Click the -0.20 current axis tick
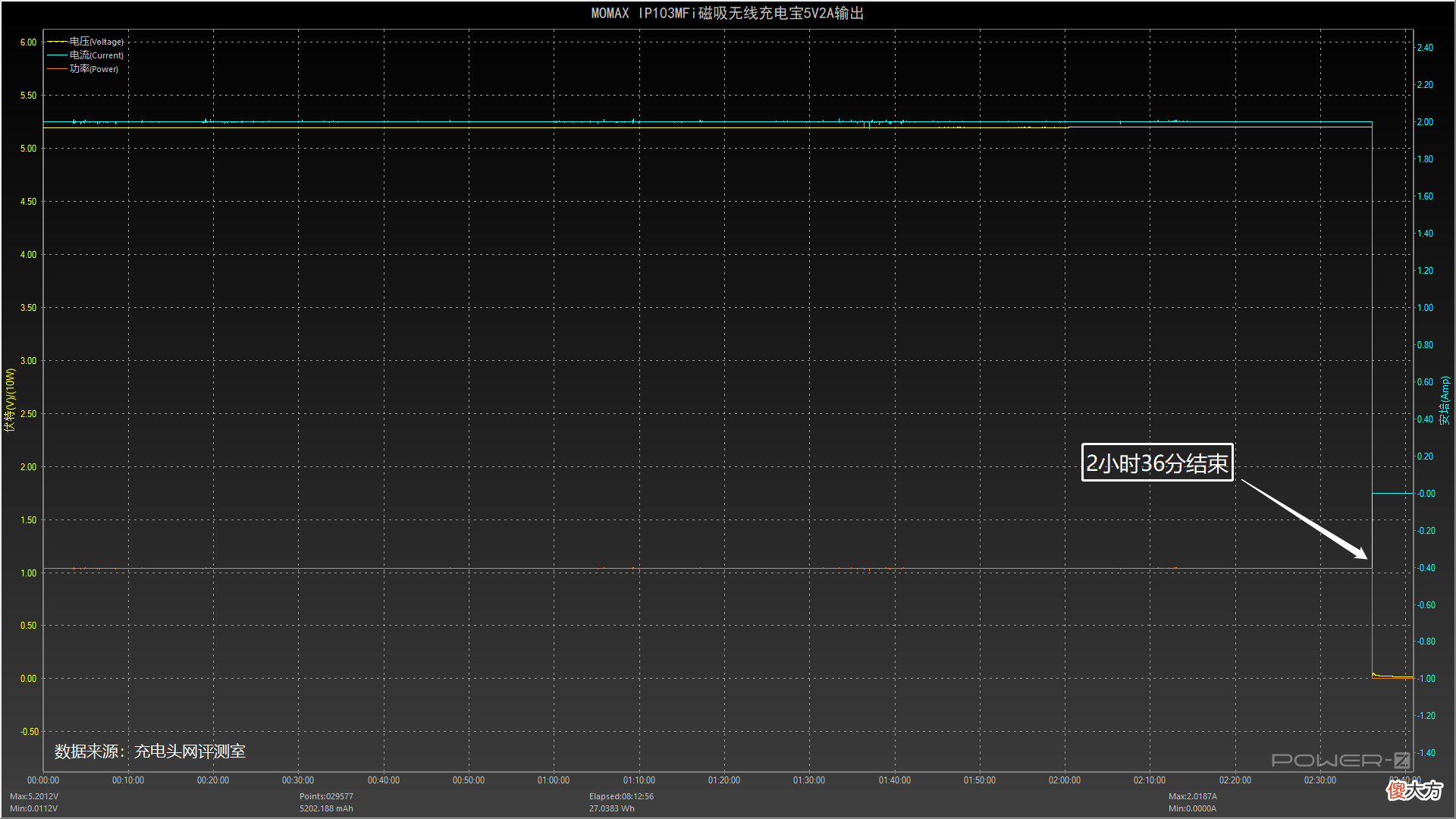 point(1426,531)
